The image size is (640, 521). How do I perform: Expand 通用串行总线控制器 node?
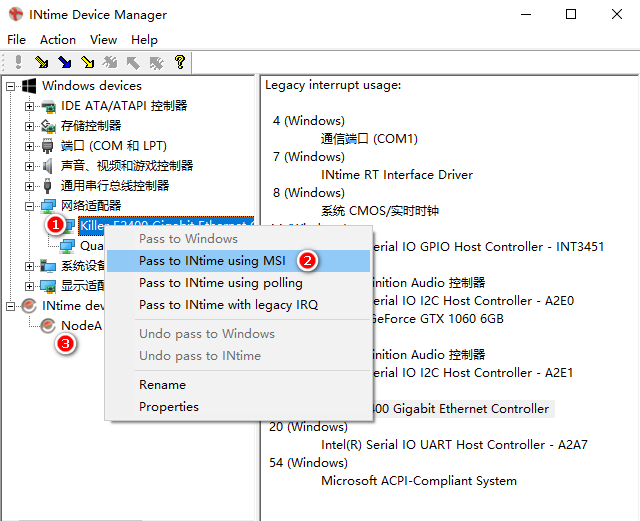coord(29,186)
